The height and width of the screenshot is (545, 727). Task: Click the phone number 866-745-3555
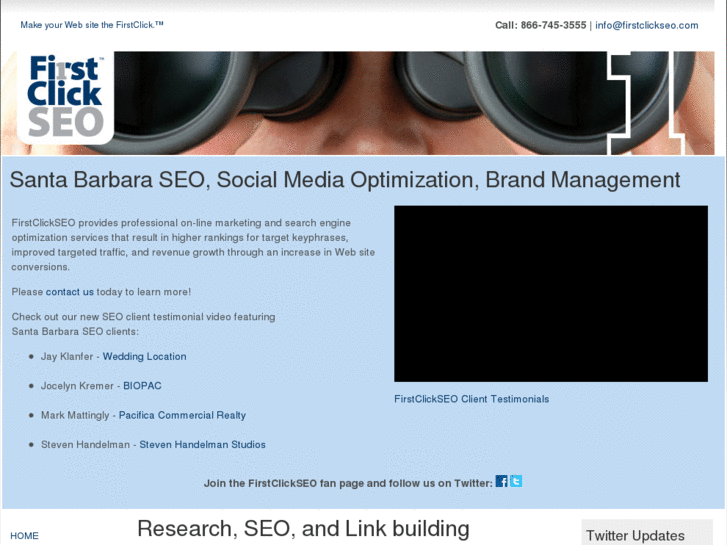pos(553,25)
